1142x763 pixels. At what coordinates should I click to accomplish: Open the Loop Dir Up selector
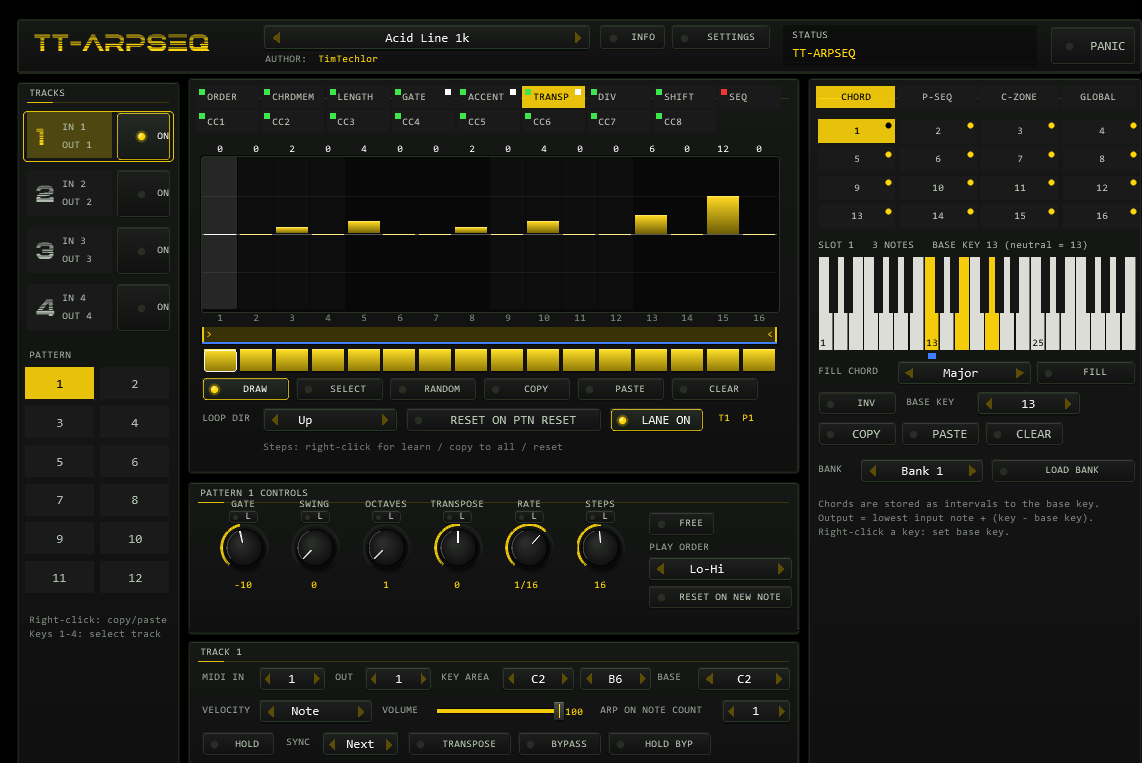[330, 420]
